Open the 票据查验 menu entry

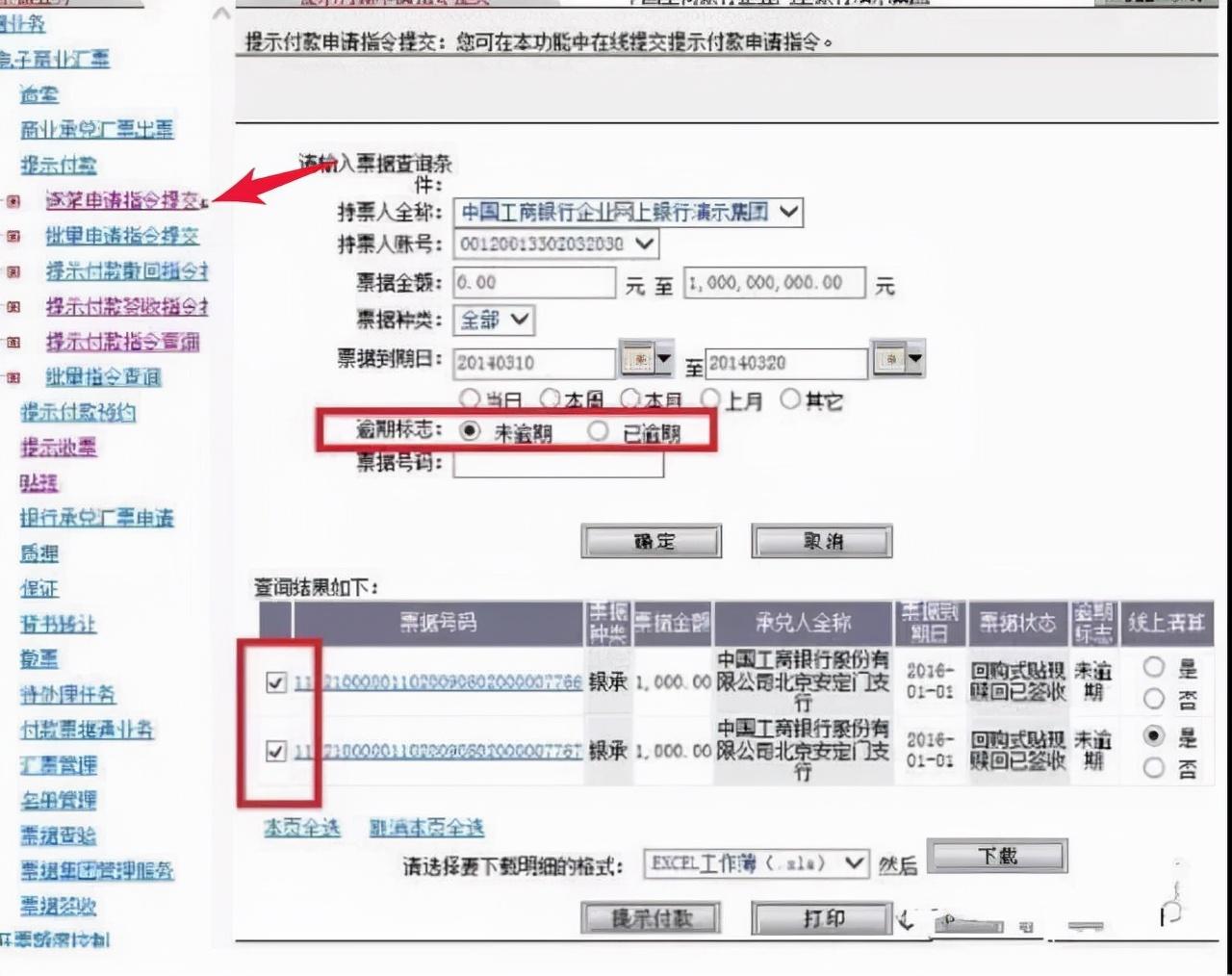click(58, 836)
